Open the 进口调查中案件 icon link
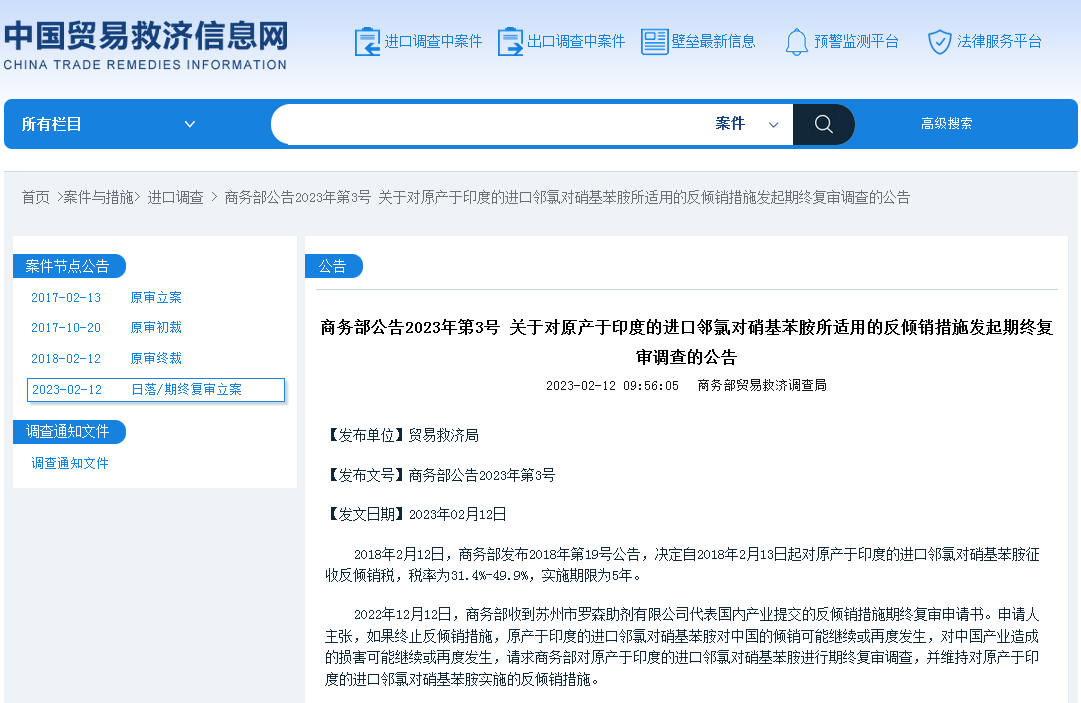 366,41
